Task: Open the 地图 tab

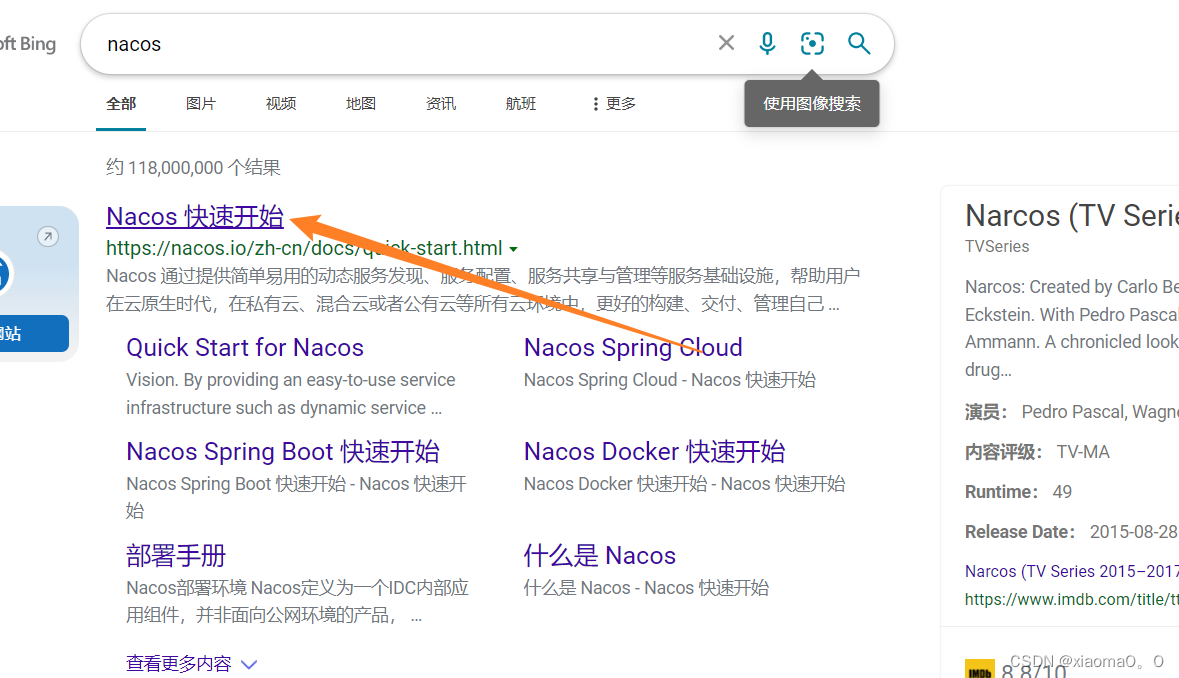Action: pyautogui.click(x=361, y=104)
